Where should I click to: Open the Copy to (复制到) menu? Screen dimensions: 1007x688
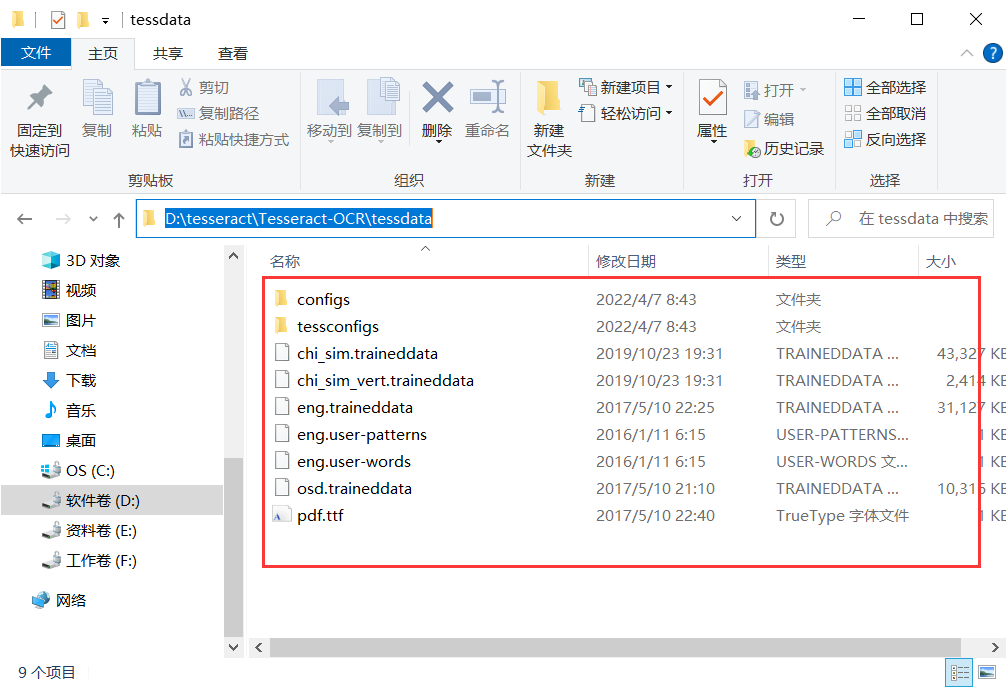[x=379, y=109]
